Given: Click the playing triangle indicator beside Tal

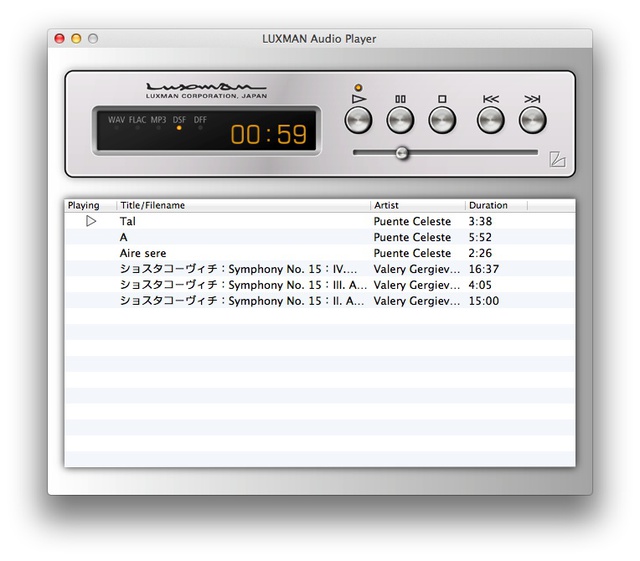Looking at the screenshot, I should 91,221.
